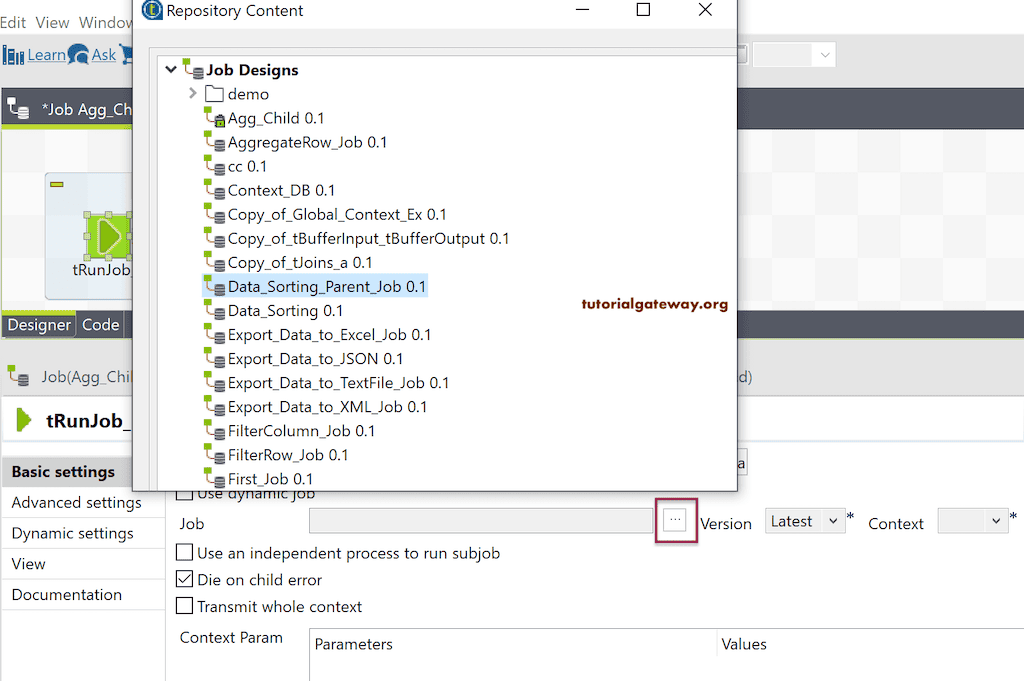This screenshot has width=1024, height=681.
Task: Check Use an independent process to run subjob
Action: (x=184, y=554)
